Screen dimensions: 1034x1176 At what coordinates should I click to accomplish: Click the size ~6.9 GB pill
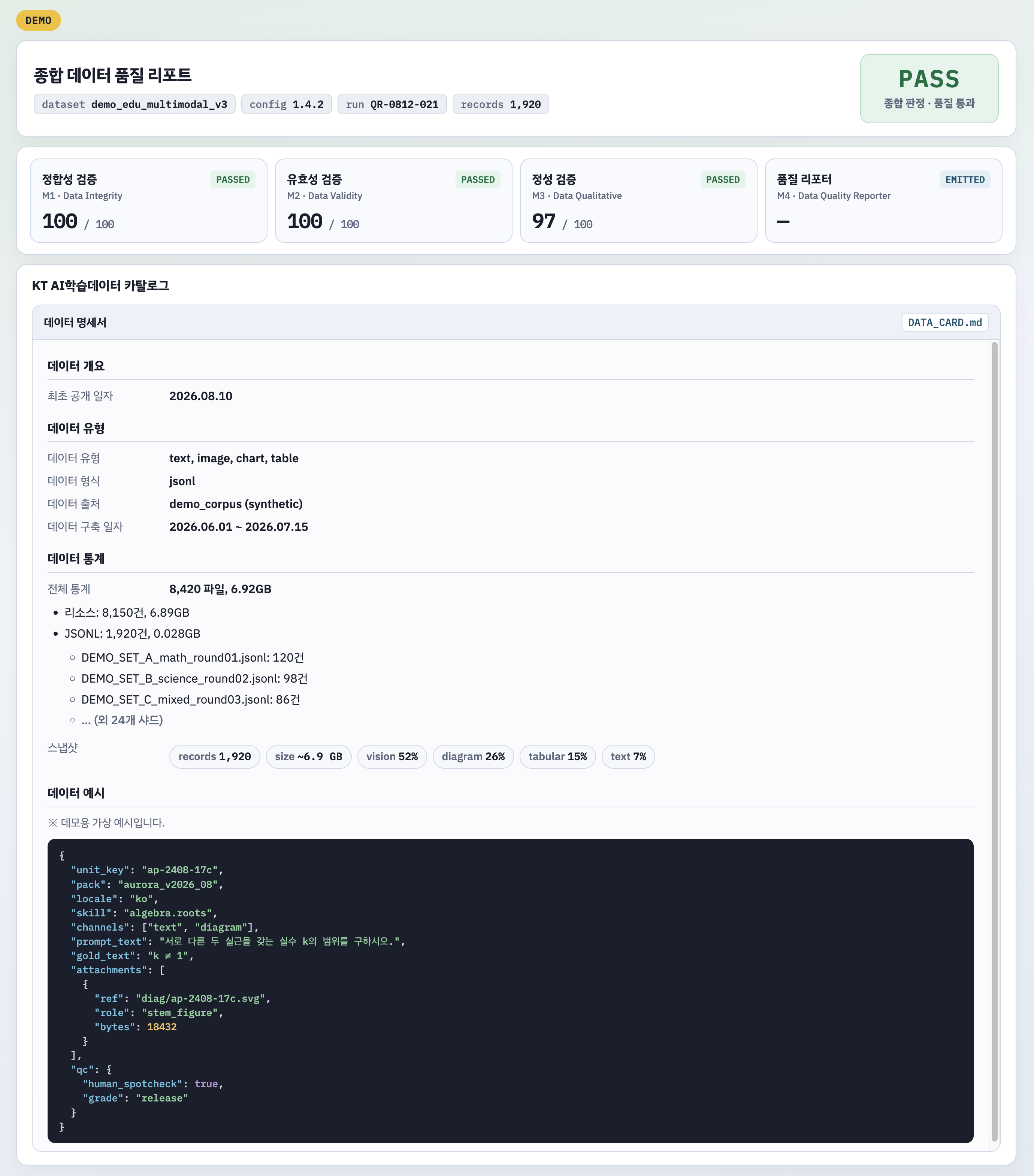pyautogui.click(x=308, y=756)
